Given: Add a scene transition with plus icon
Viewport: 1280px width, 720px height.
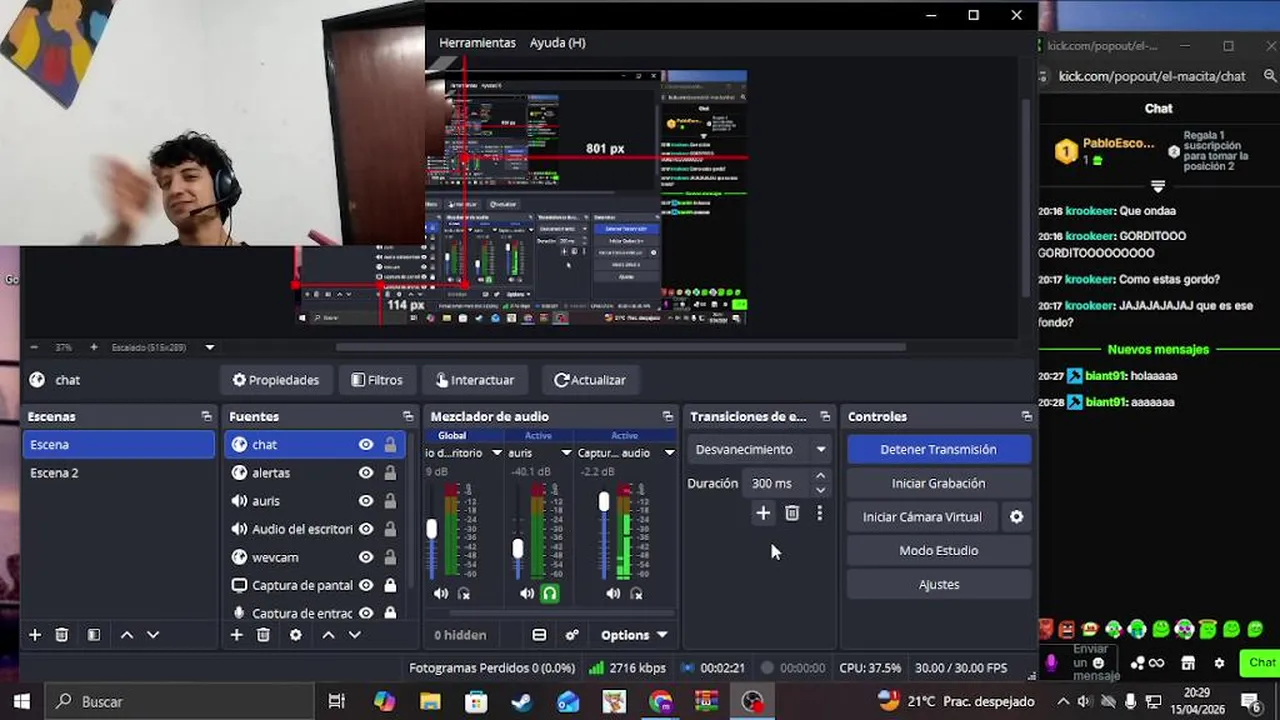Looking at the screenshot, I should [763, 513].
